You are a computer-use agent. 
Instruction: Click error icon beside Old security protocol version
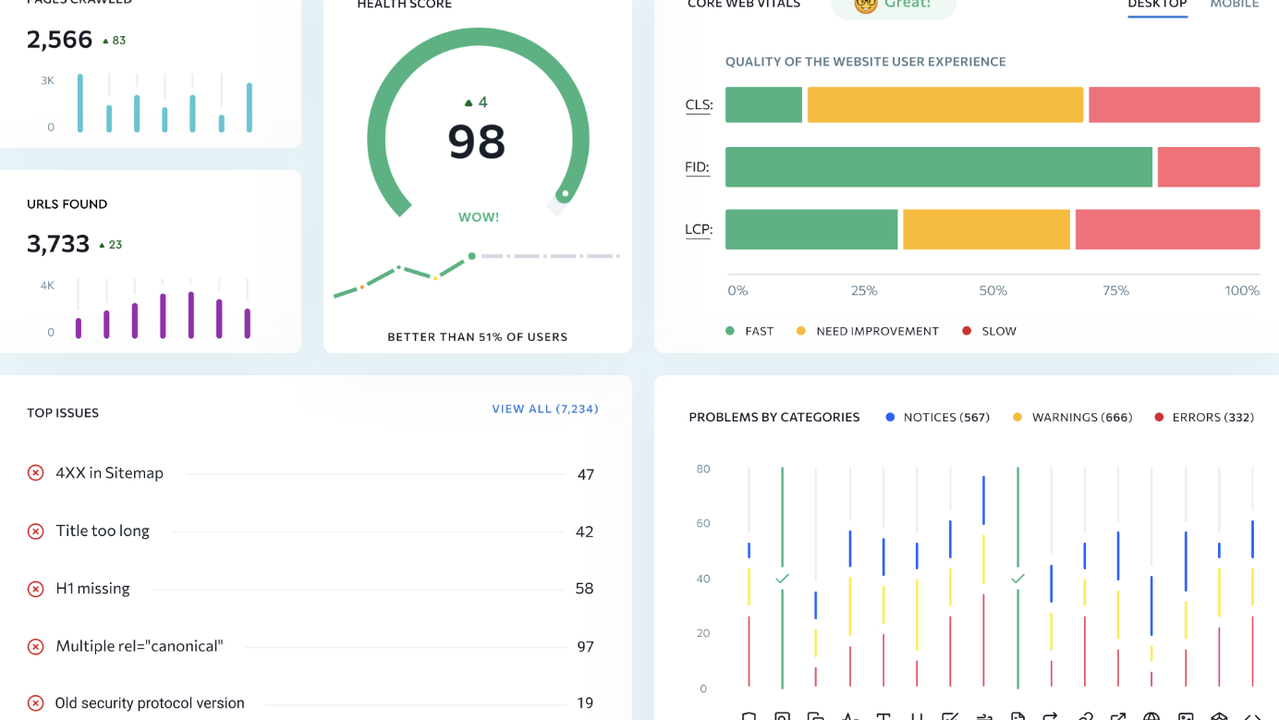36,703
